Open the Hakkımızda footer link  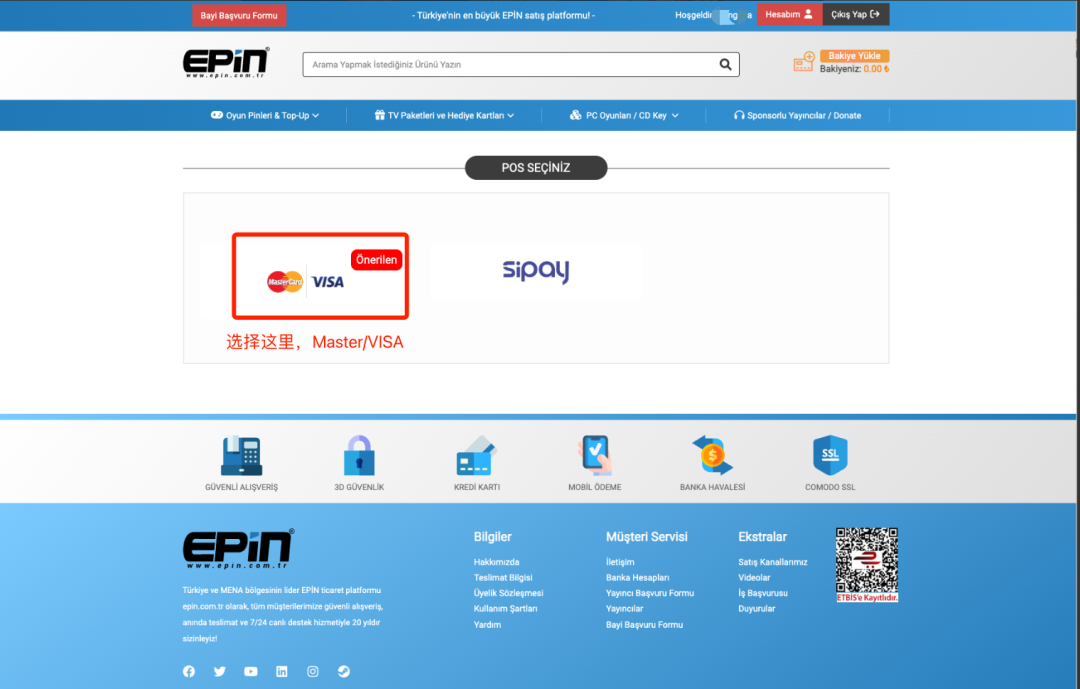point(497,562)
